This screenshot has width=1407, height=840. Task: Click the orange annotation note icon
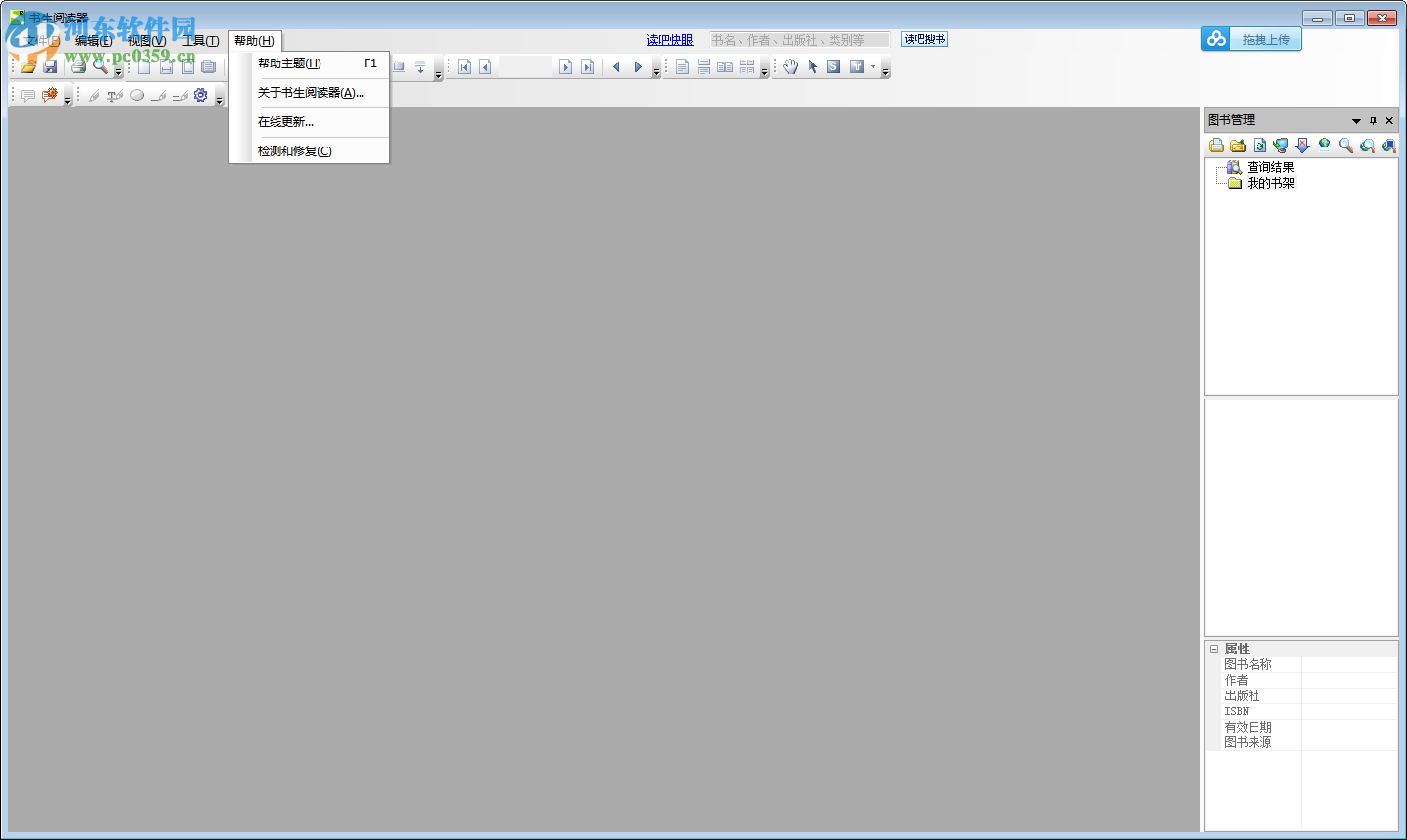click(50, 95)
